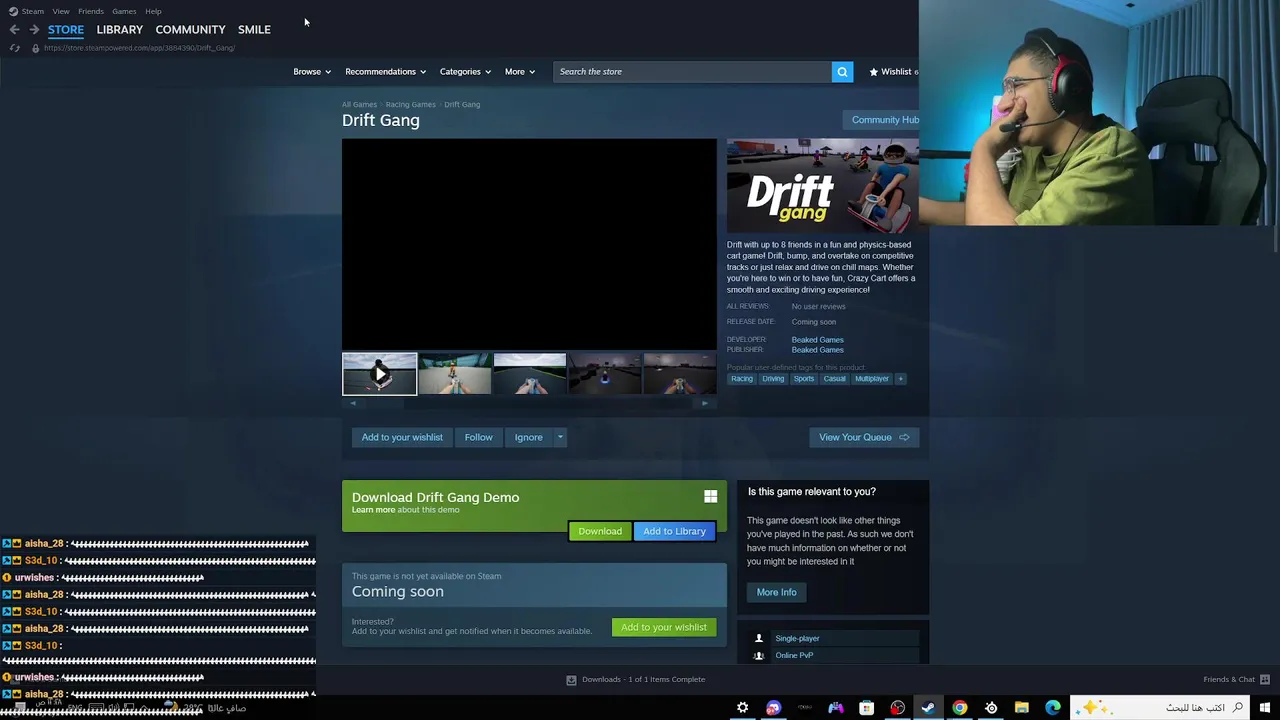Click the Windows Start button
Screen dimensions: 1280x720
(1265, 708)
